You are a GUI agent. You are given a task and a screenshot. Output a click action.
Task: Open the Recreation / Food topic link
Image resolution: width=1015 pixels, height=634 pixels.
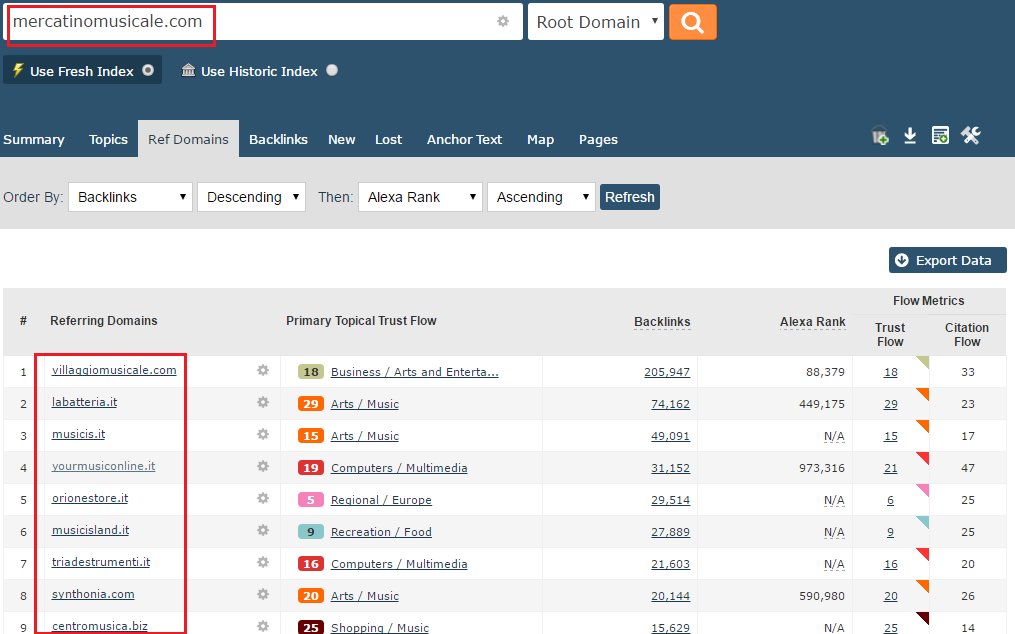381,532
